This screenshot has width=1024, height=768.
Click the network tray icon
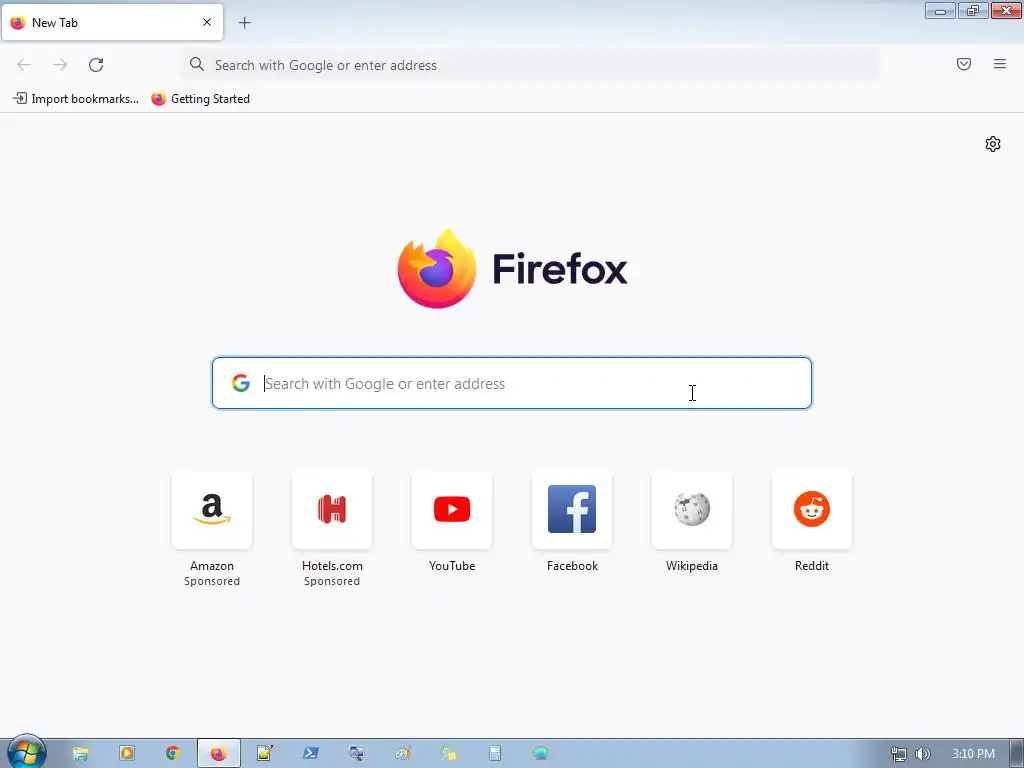point(899,754)
